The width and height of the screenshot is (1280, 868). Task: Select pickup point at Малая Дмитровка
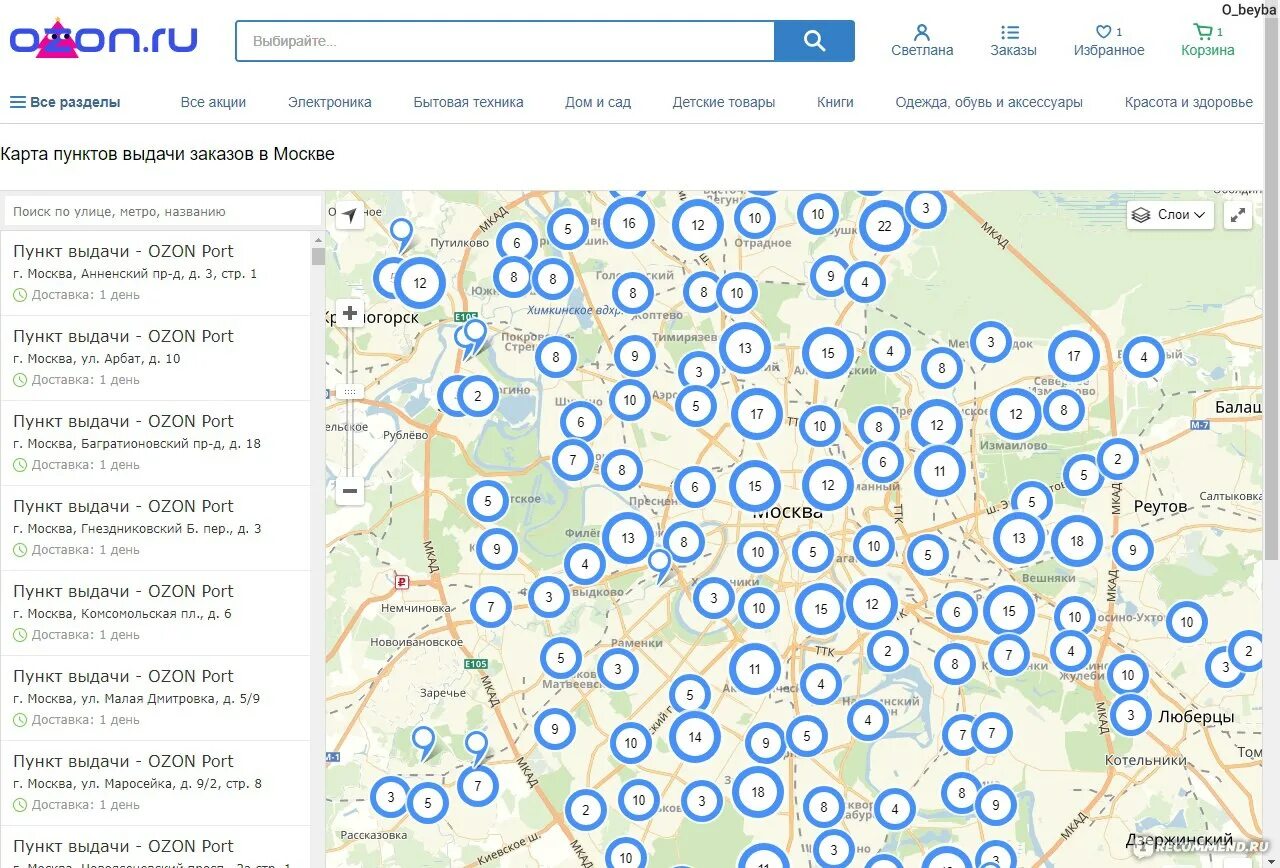(x=156, y=698)
